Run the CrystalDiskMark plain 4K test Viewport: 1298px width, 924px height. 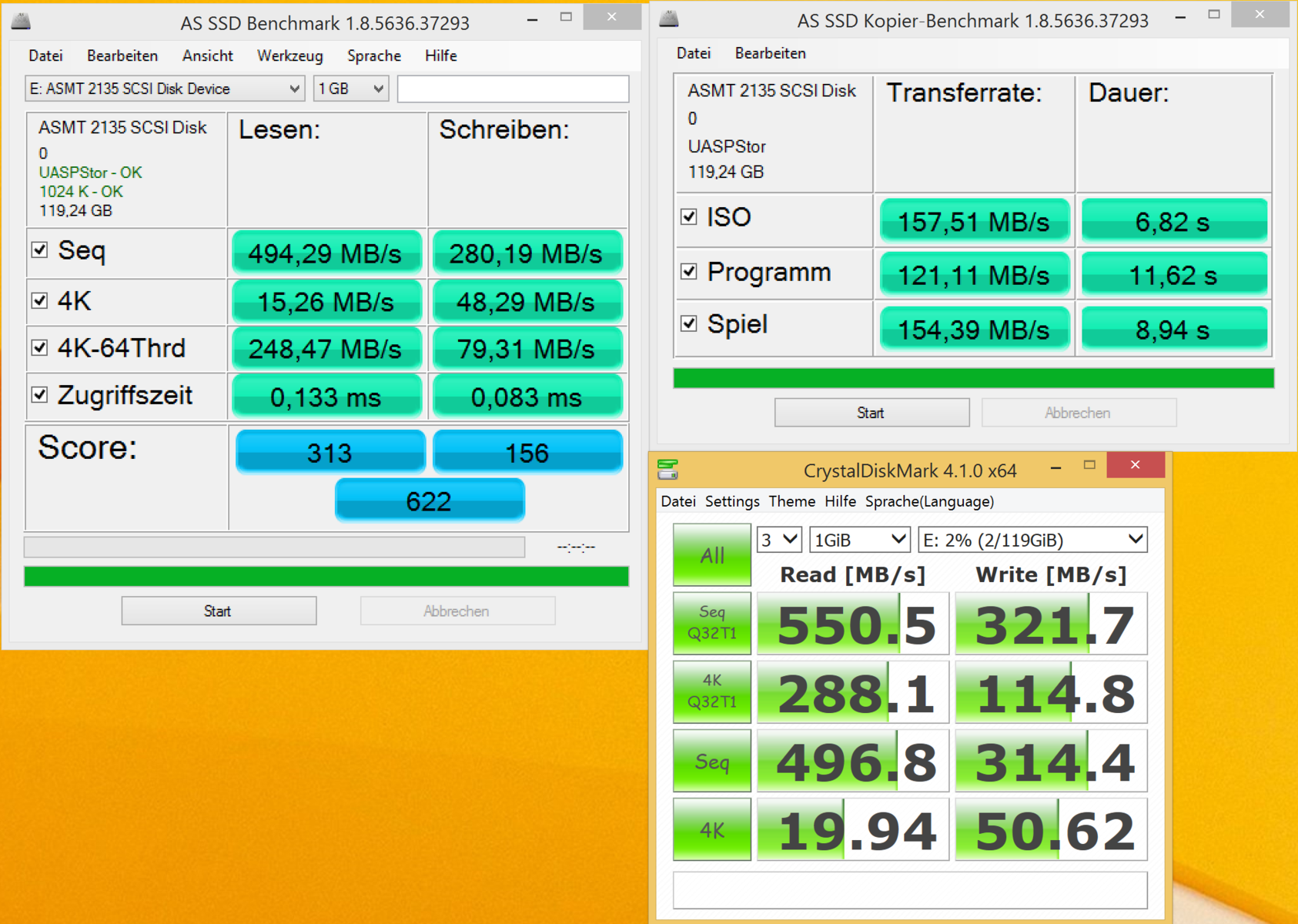coord(712,829)
